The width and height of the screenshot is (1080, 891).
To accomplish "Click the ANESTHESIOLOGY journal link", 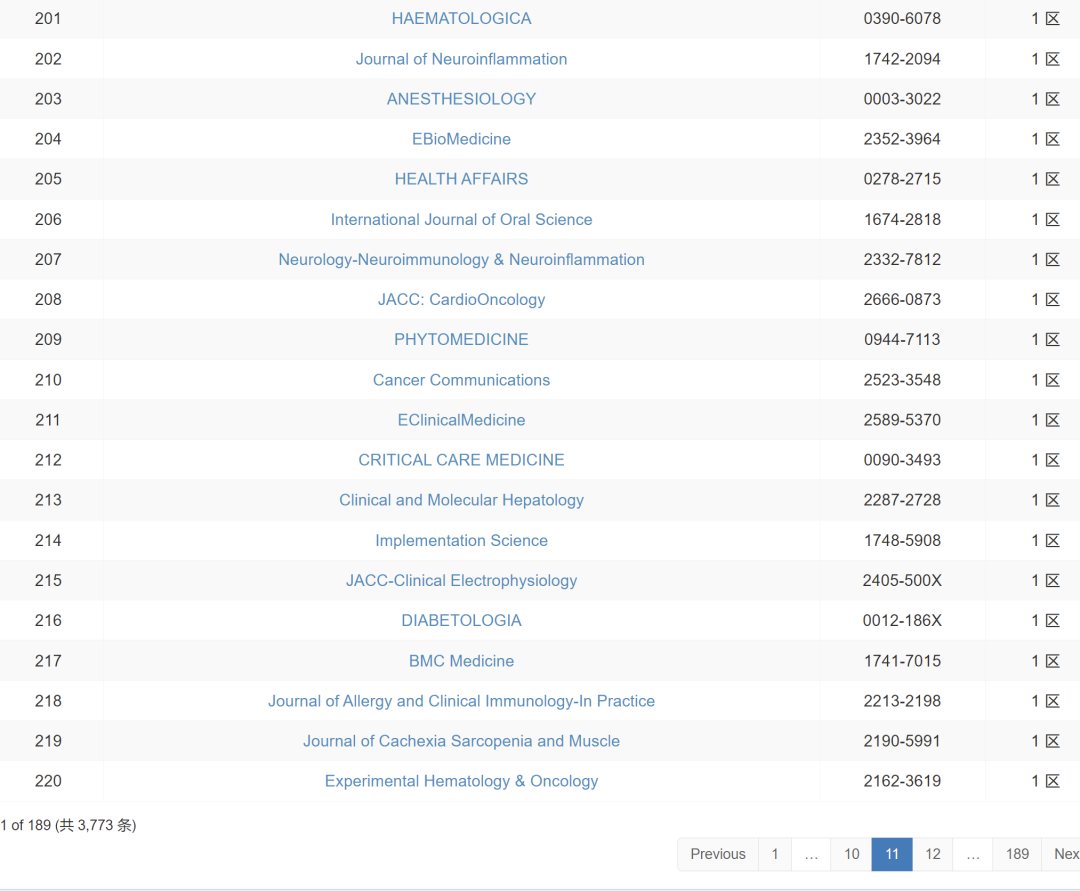I will pyautogui.click(x=461, y=99).
